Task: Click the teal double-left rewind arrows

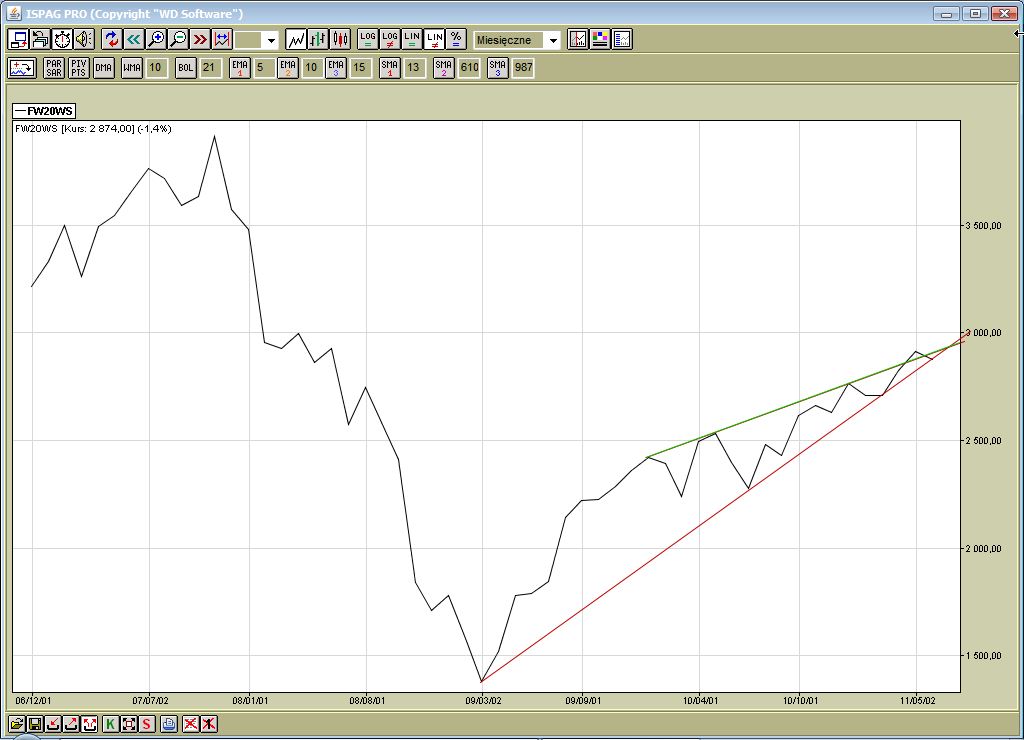Action: click(134, 39)
